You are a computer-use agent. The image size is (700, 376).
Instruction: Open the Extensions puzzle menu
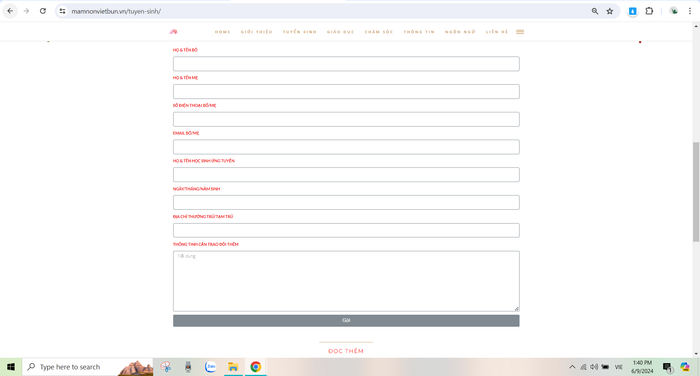pos(650,11)
